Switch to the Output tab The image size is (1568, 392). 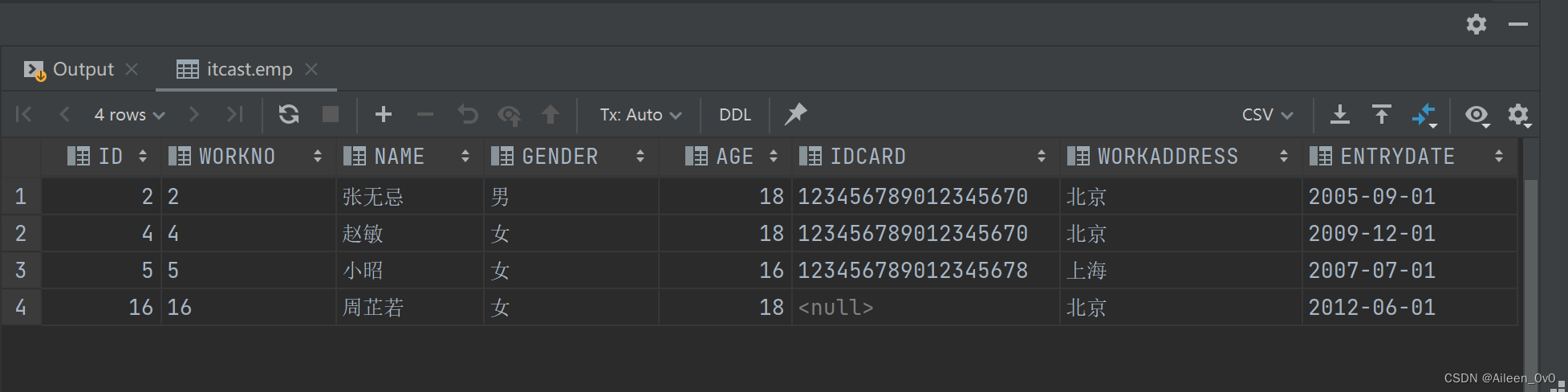tap(83, 70)
